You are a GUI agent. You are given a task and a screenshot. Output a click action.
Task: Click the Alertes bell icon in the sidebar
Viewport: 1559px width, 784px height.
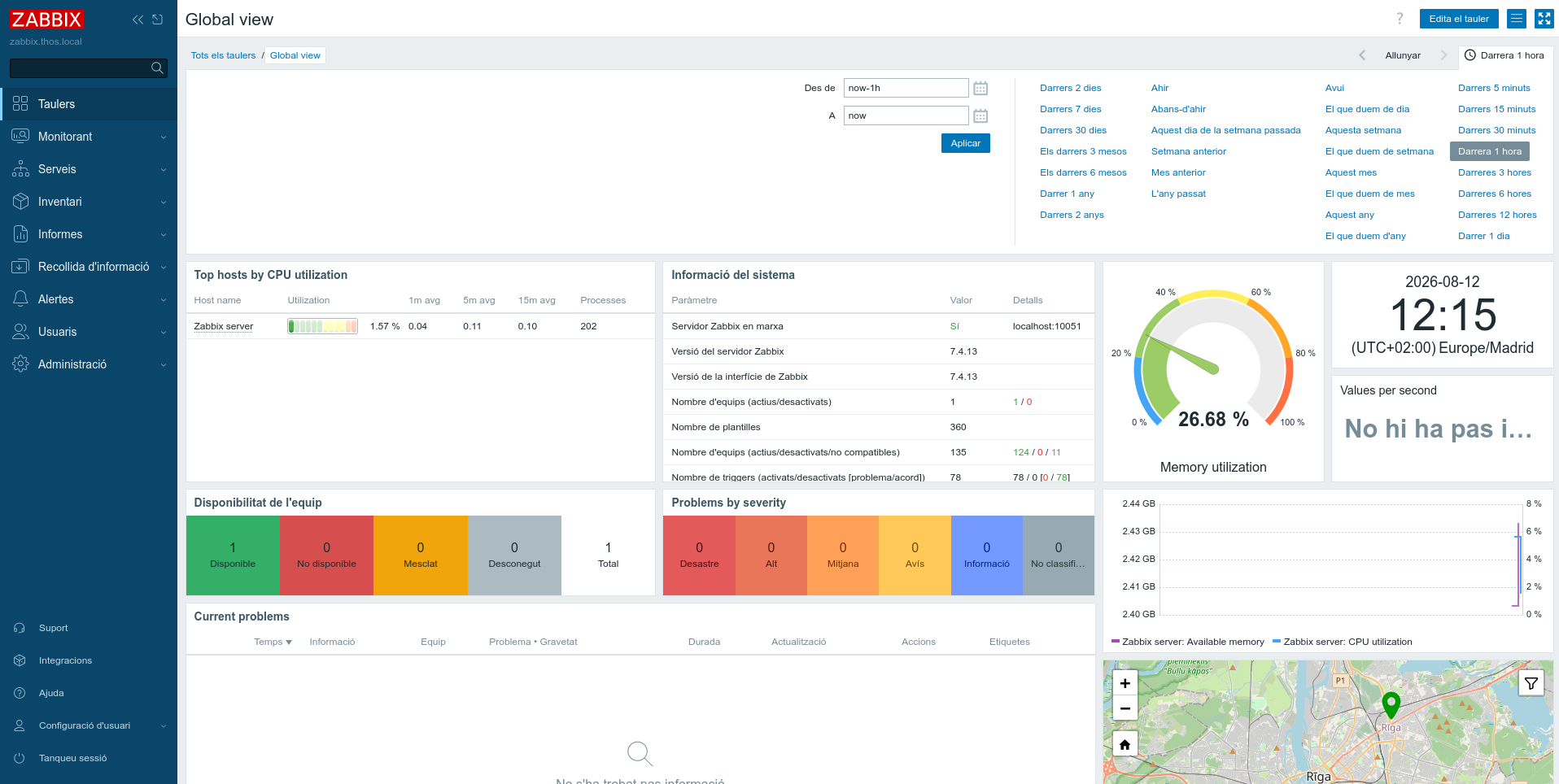[x=20, y=299]
